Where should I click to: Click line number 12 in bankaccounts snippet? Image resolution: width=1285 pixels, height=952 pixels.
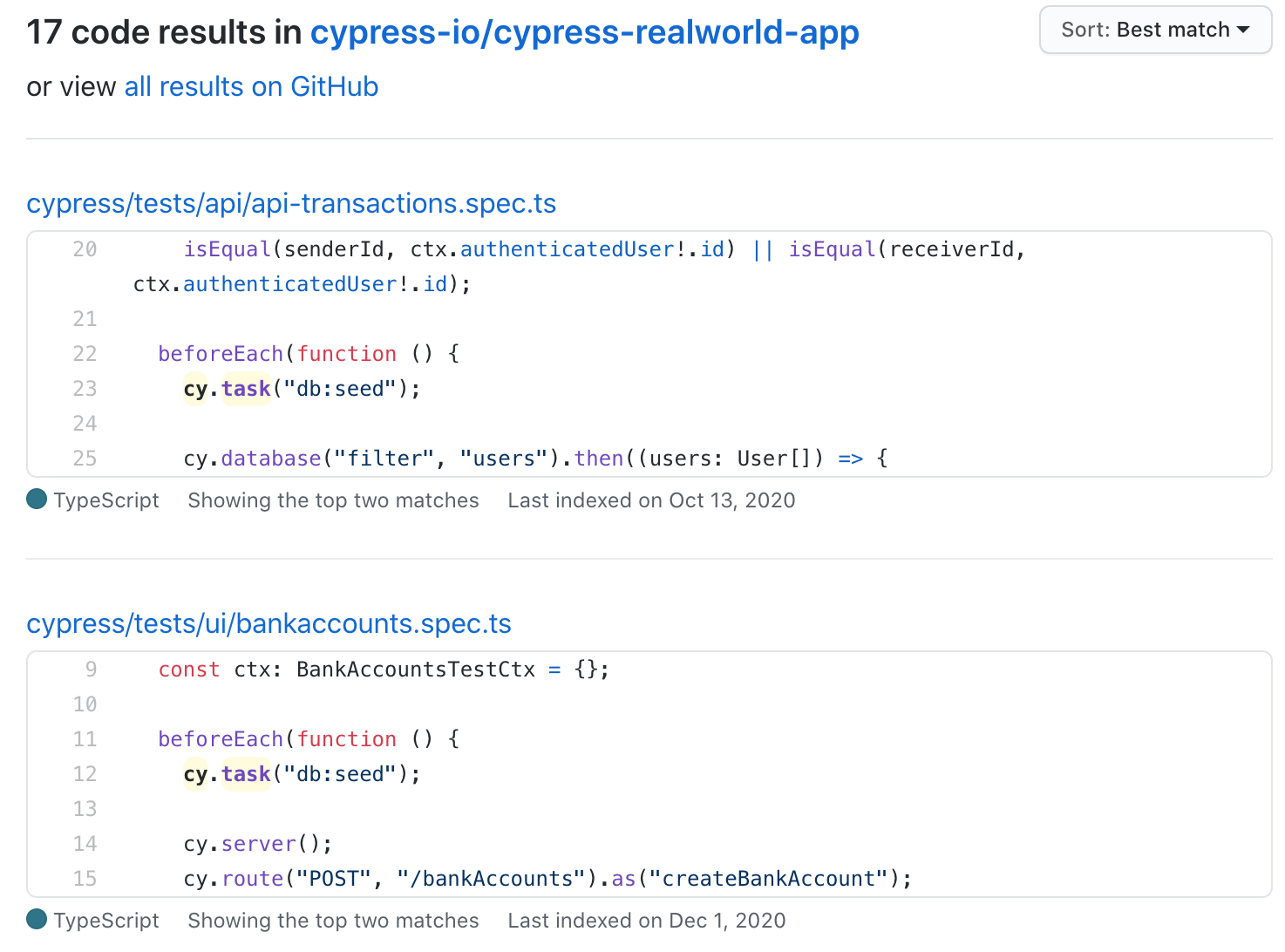(x=85, y=774)
